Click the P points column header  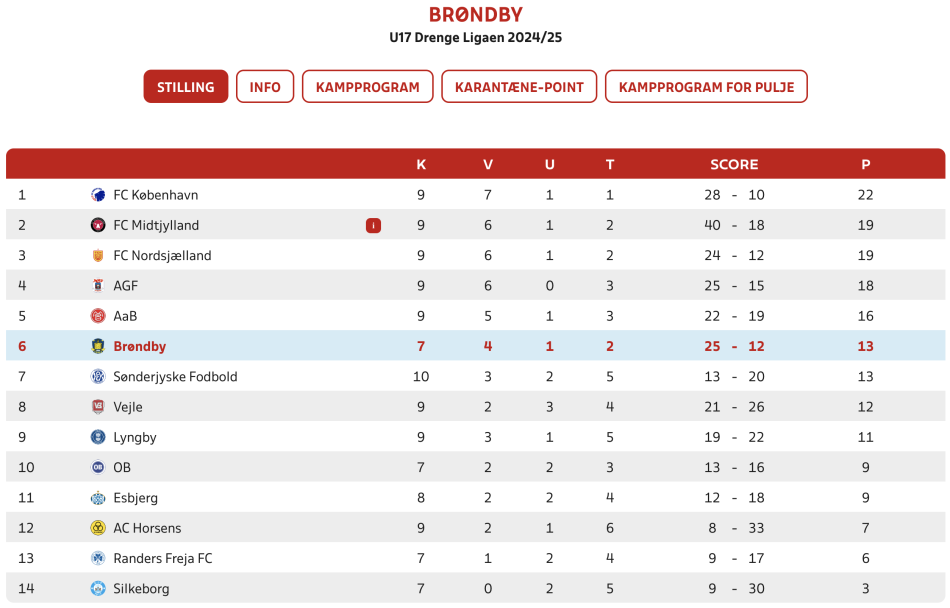tap(866, 165)
